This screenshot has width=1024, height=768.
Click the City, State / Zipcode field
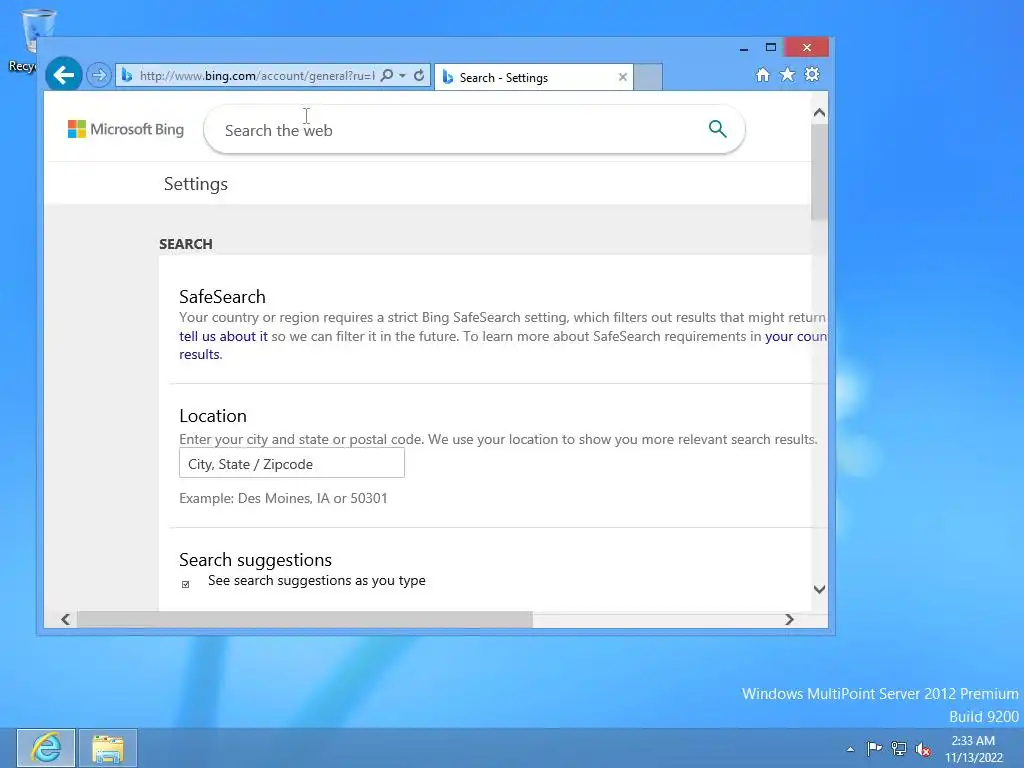[292, 463]
